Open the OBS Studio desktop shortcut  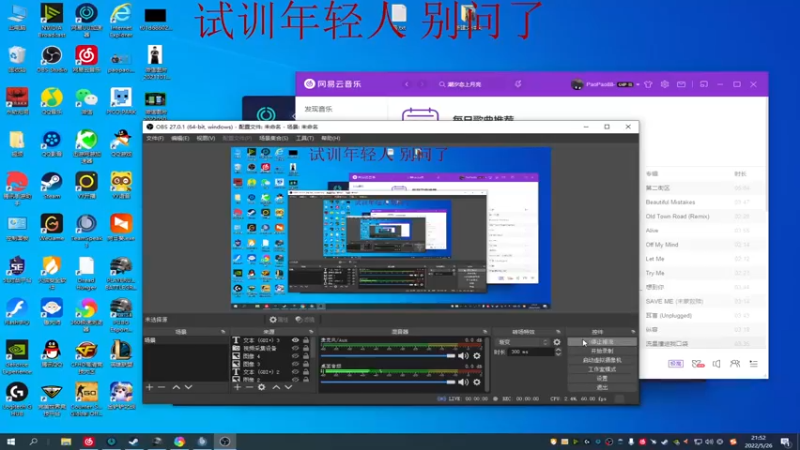point(52,59)
